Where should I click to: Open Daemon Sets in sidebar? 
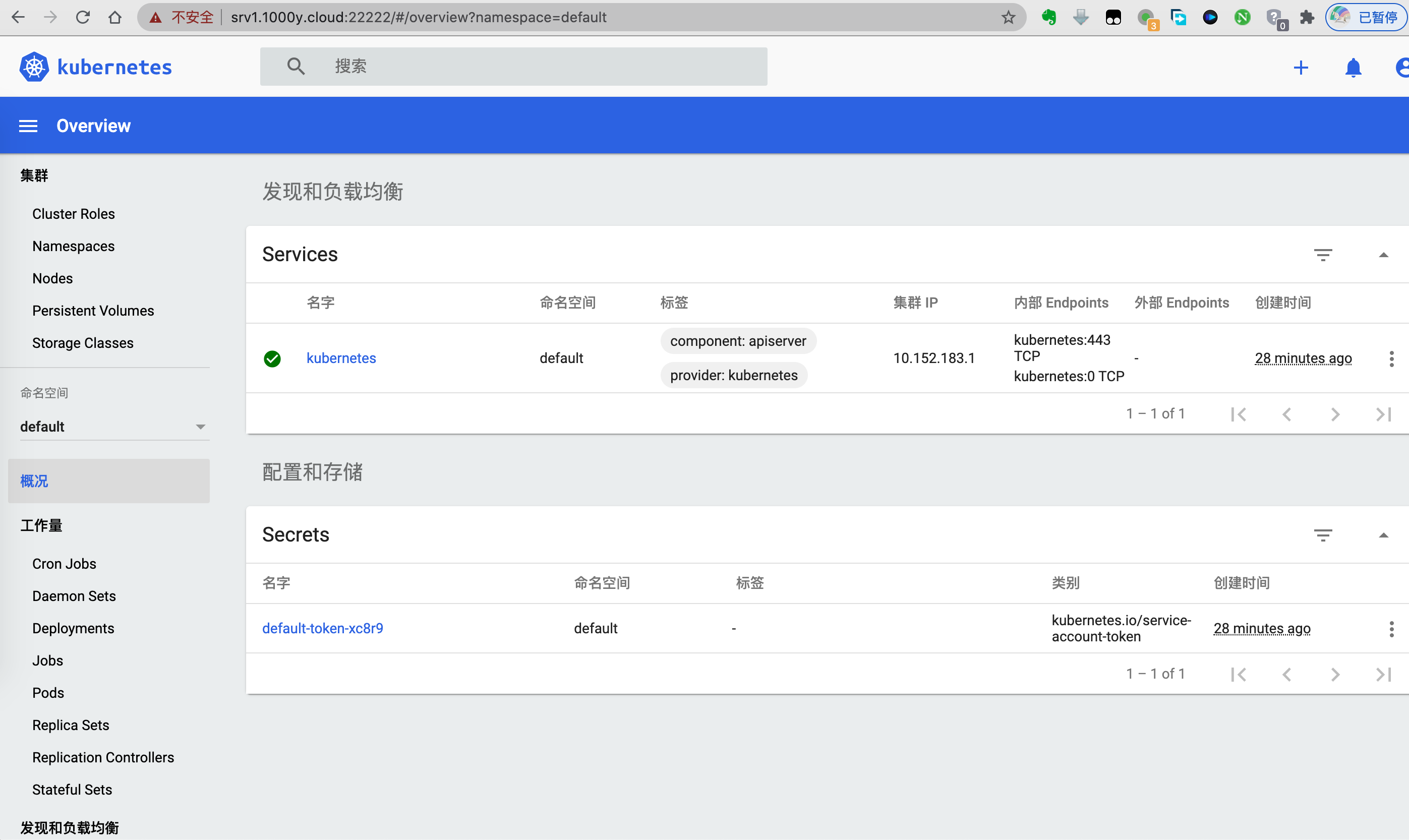(74, 596)
